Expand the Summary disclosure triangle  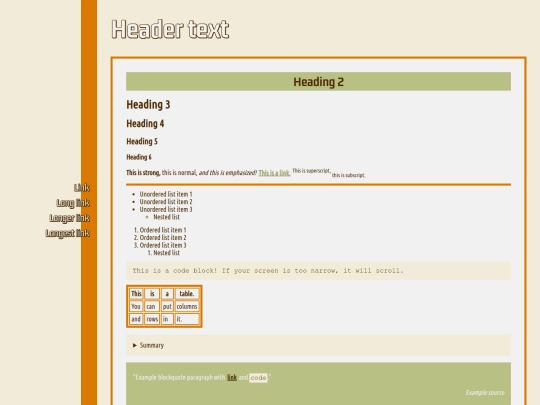[135, 345]
